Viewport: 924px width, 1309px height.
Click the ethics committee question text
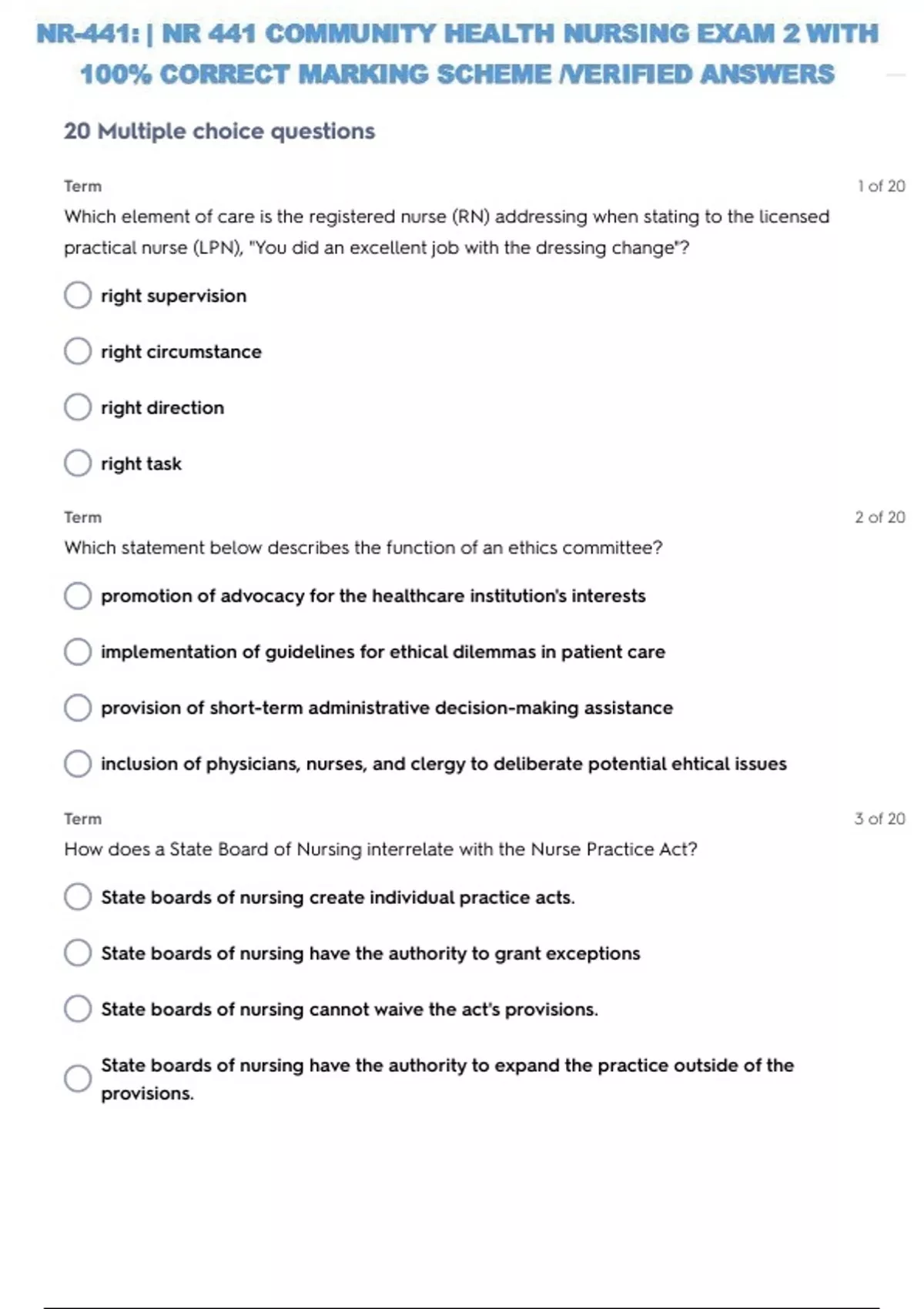363,547
